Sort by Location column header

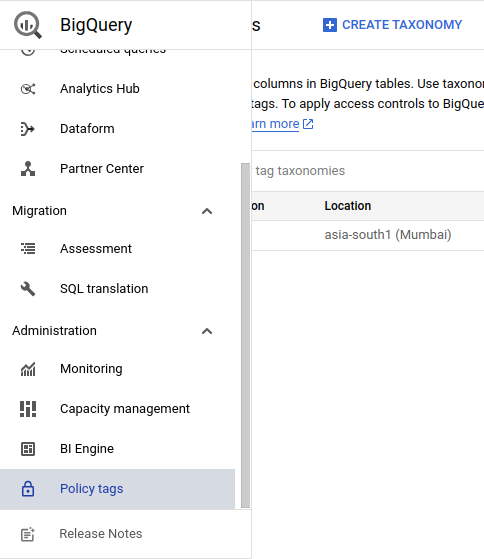[347, 206]
